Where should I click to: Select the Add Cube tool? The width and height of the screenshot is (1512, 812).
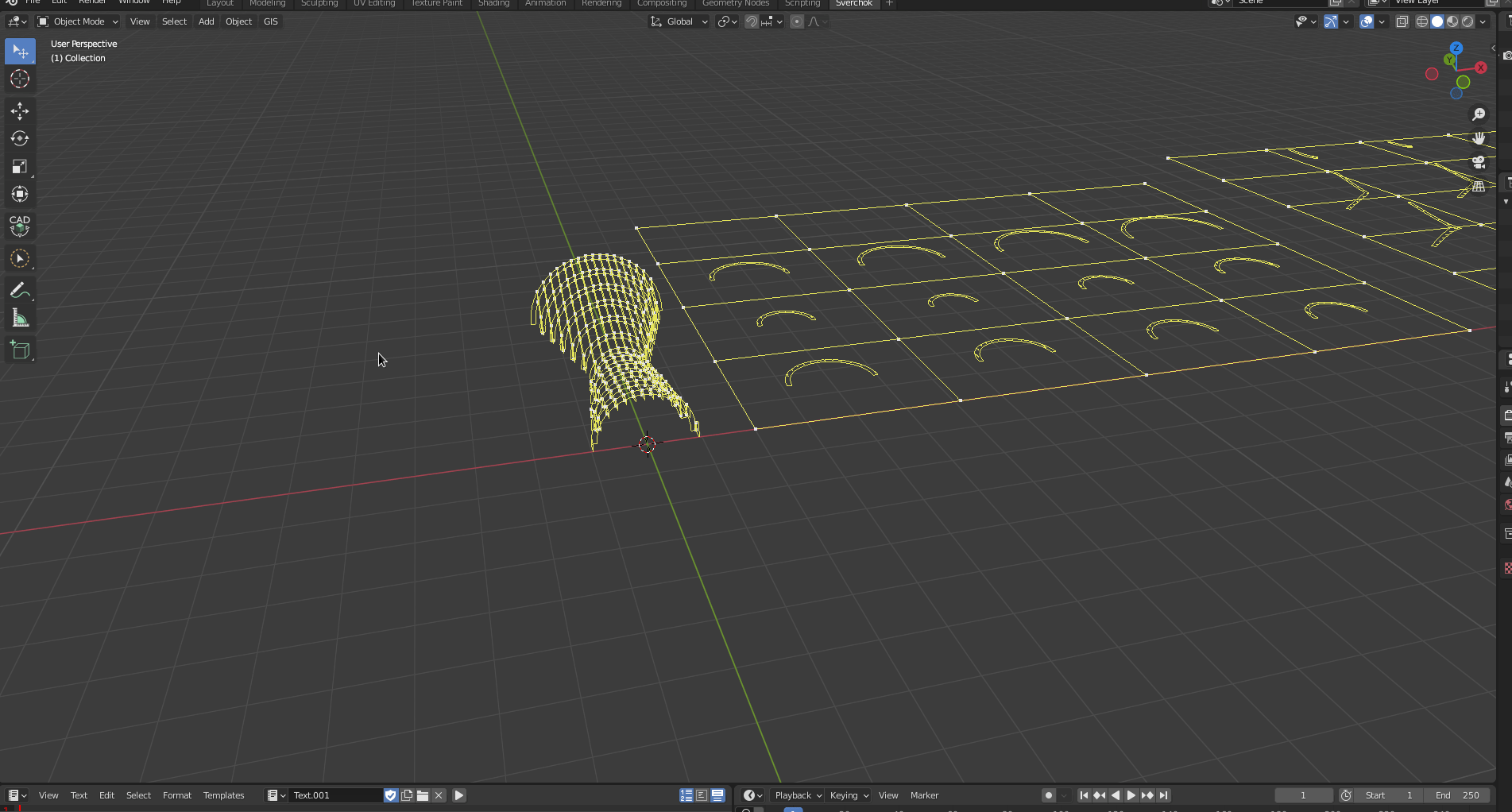20,350
